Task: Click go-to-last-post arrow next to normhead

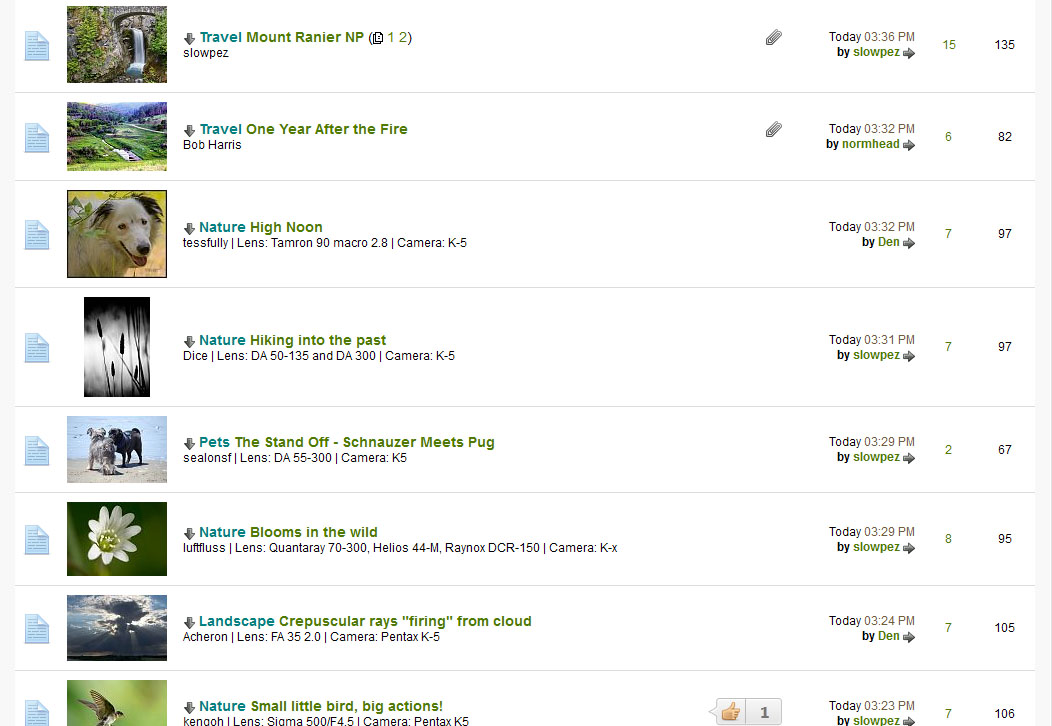Action: [909, 145]
